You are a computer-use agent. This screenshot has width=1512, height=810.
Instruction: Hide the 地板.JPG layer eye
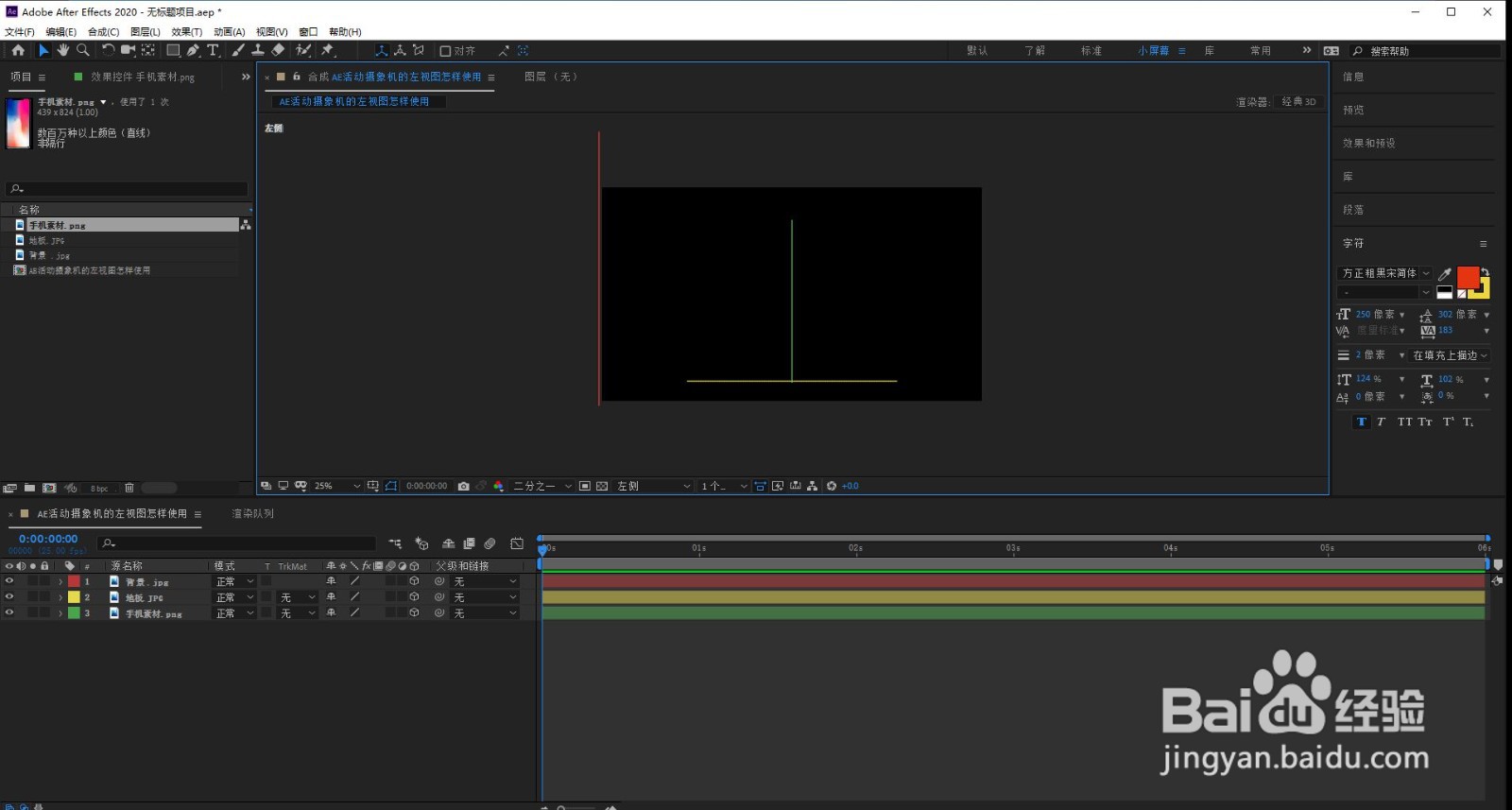pyautogui.click(x=9, y=597)
